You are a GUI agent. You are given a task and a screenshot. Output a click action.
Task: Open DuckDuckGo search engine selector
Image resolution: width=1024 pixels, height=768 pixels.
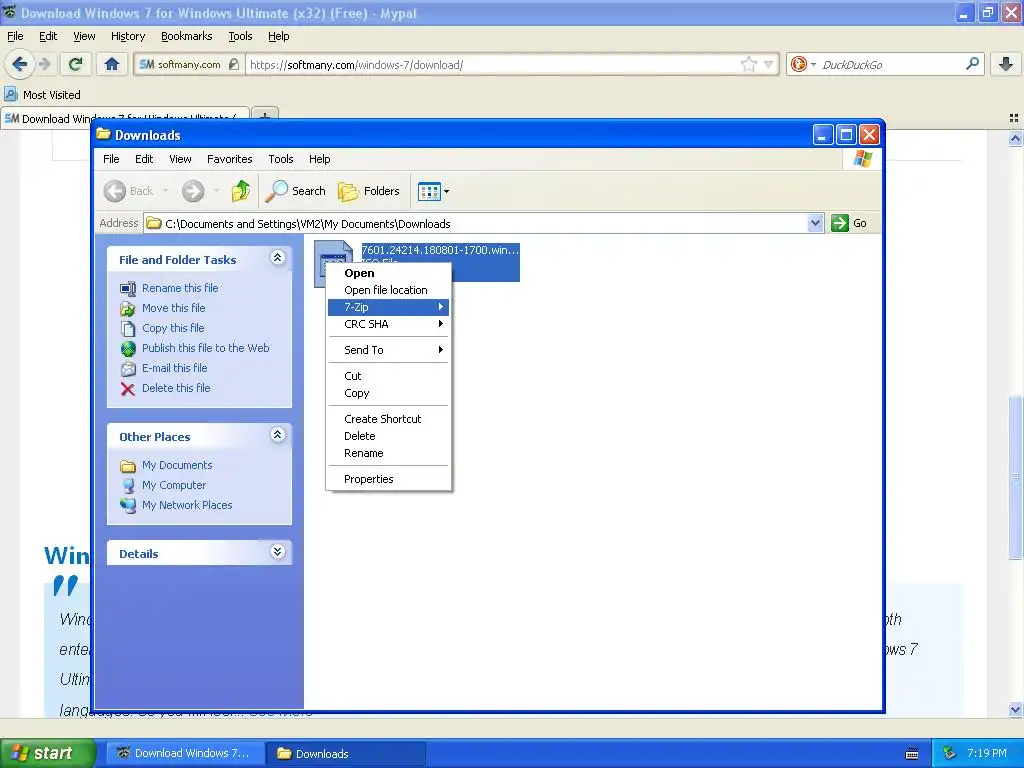click(x=803, y=64)
